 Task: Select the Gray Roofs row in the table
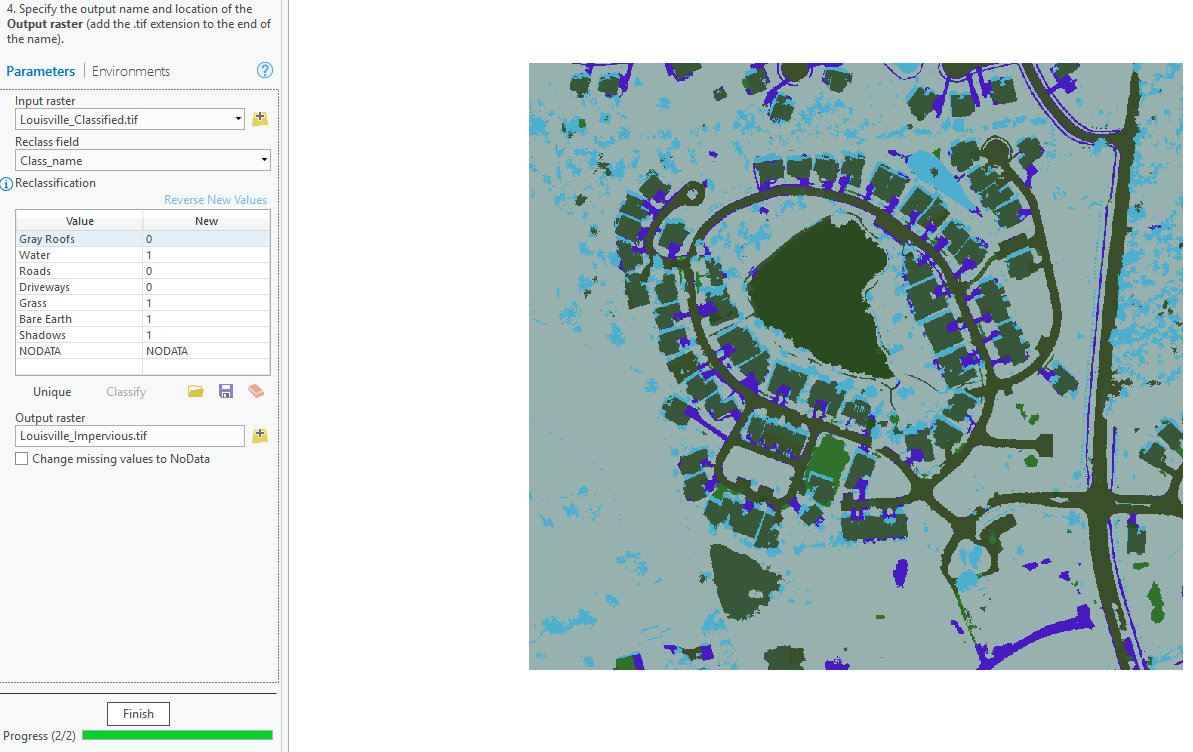(x=79, y=238)
